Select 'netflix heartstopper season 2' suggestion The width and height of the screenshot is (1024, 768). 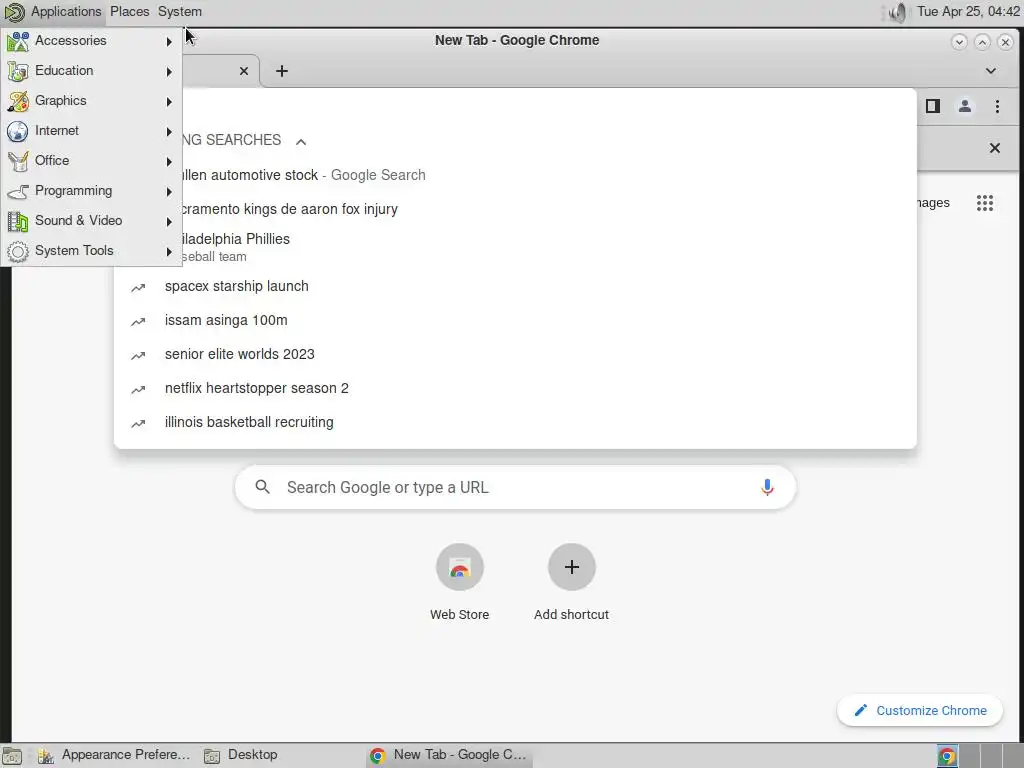(516, 388)
